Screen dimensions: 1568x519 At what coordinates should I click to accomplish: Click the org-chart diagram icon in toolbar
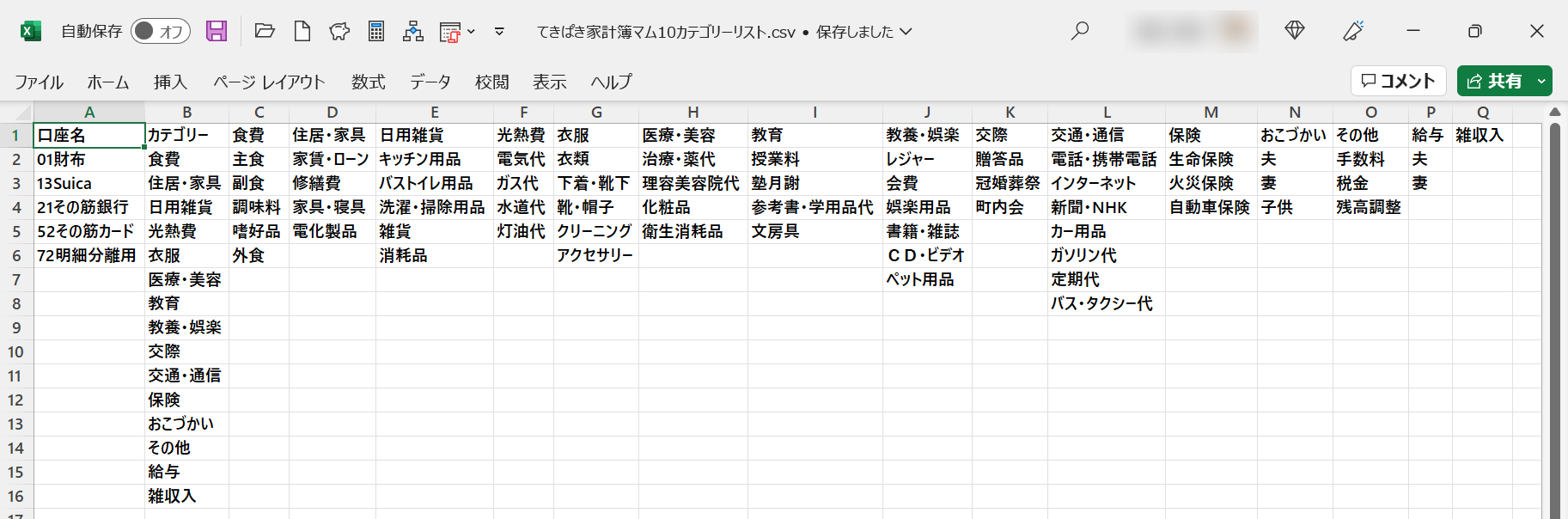pos(413,32)
